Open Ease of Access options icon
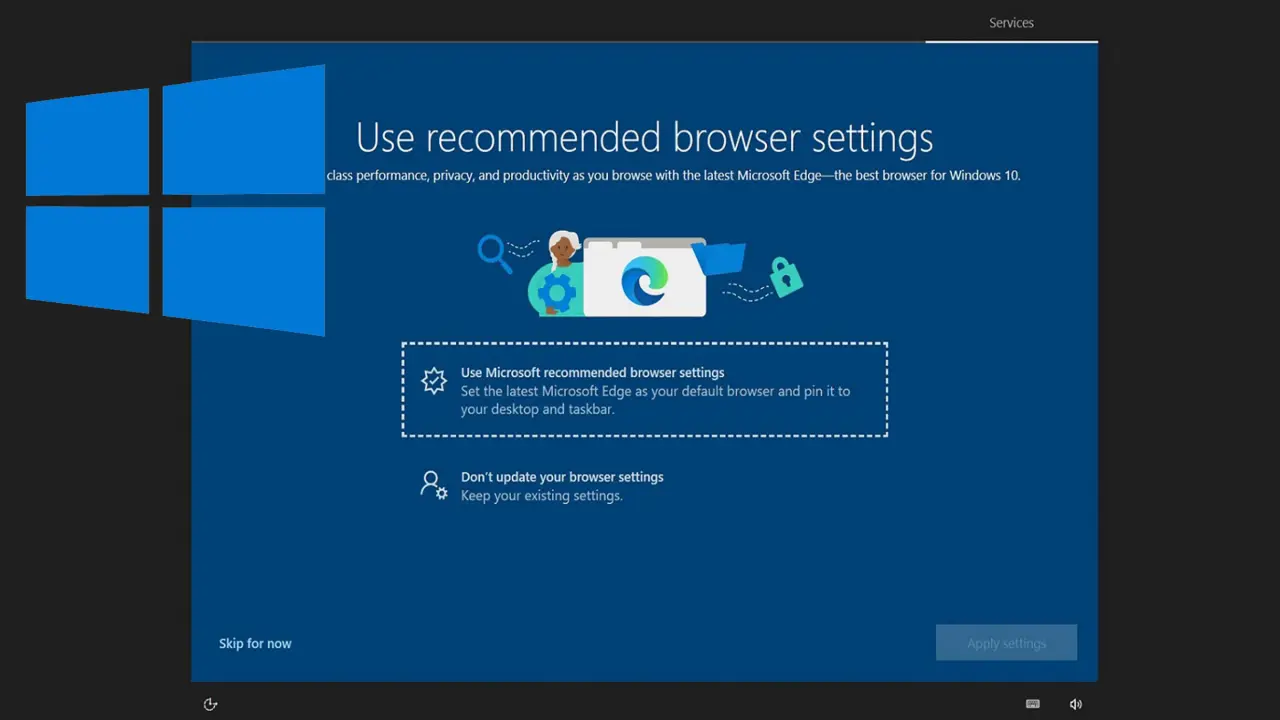Screen dimensions: 1280x720 (210, 704)
